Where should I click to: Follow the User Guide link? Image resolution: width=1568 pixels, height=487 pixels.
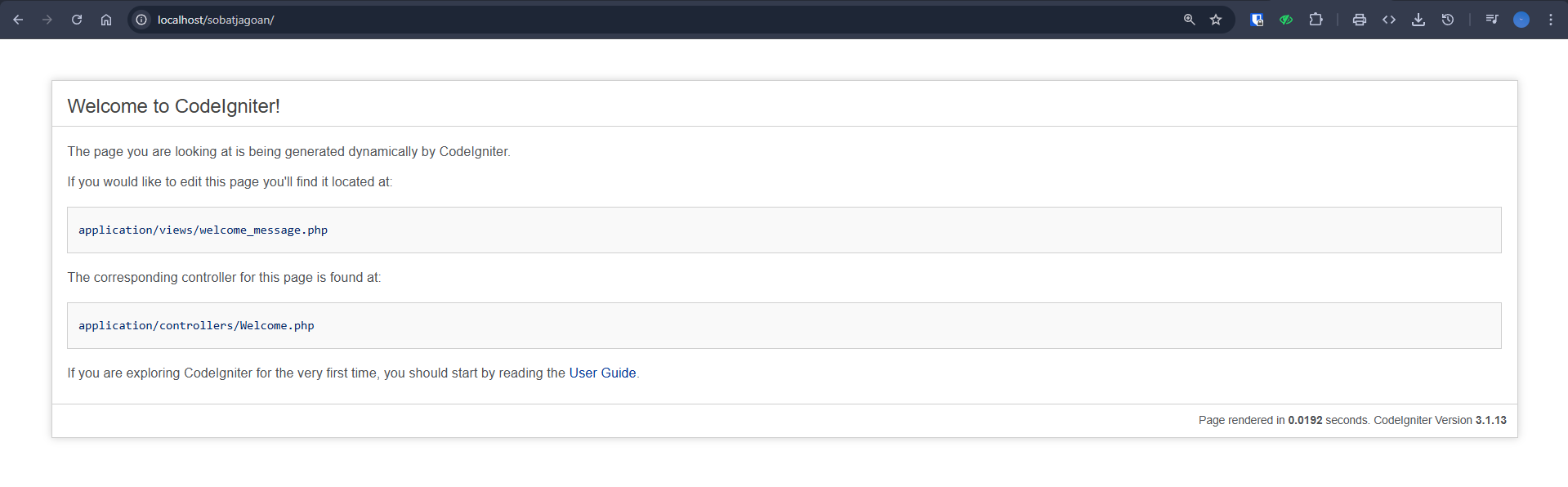[602, 373]
